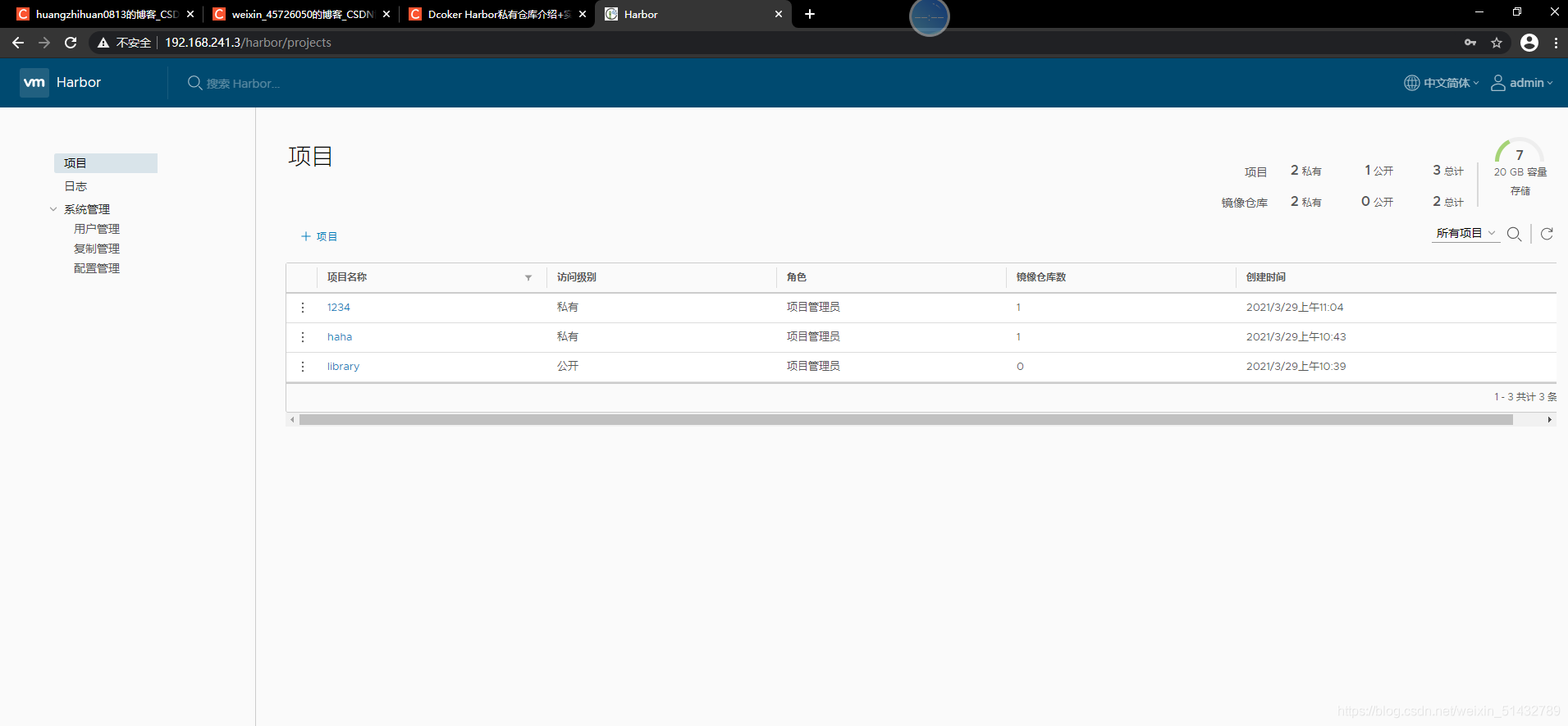Open a new browser tab
The width and height of the screenshot is (1568, 726).
(x=810, y=14)
